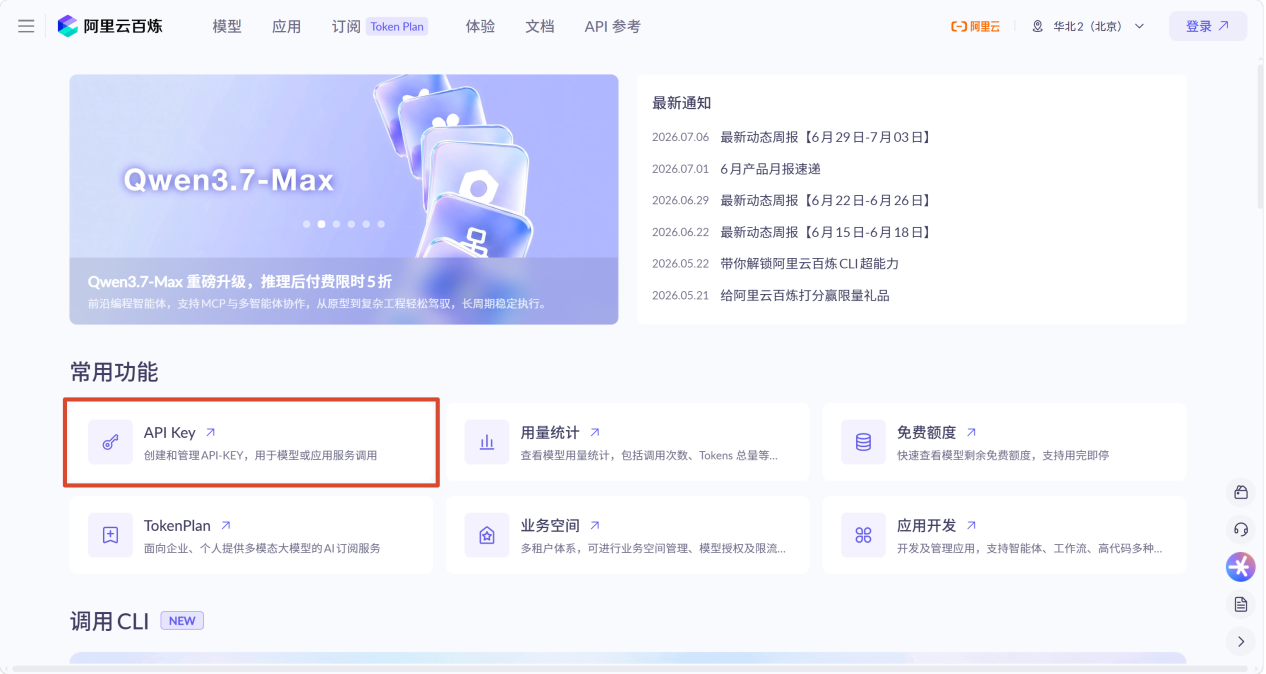The image size is (1266, 674).
Task: Open the 文档 menu
Action: coord(540,26)
